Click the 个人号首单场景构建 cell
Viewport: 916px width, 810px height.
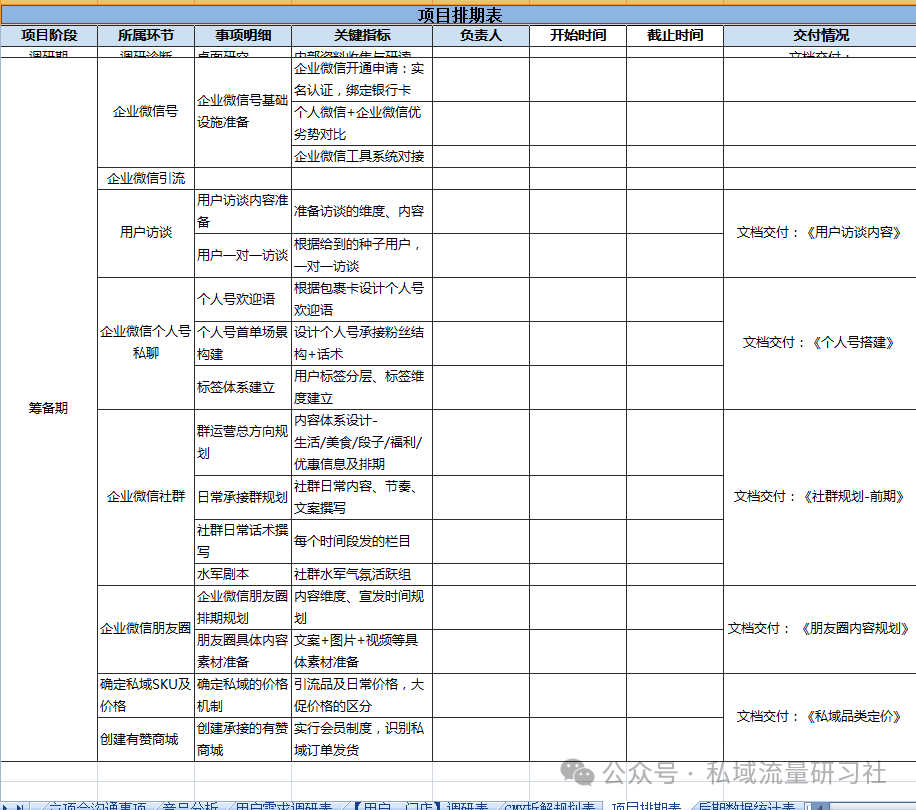243,343
